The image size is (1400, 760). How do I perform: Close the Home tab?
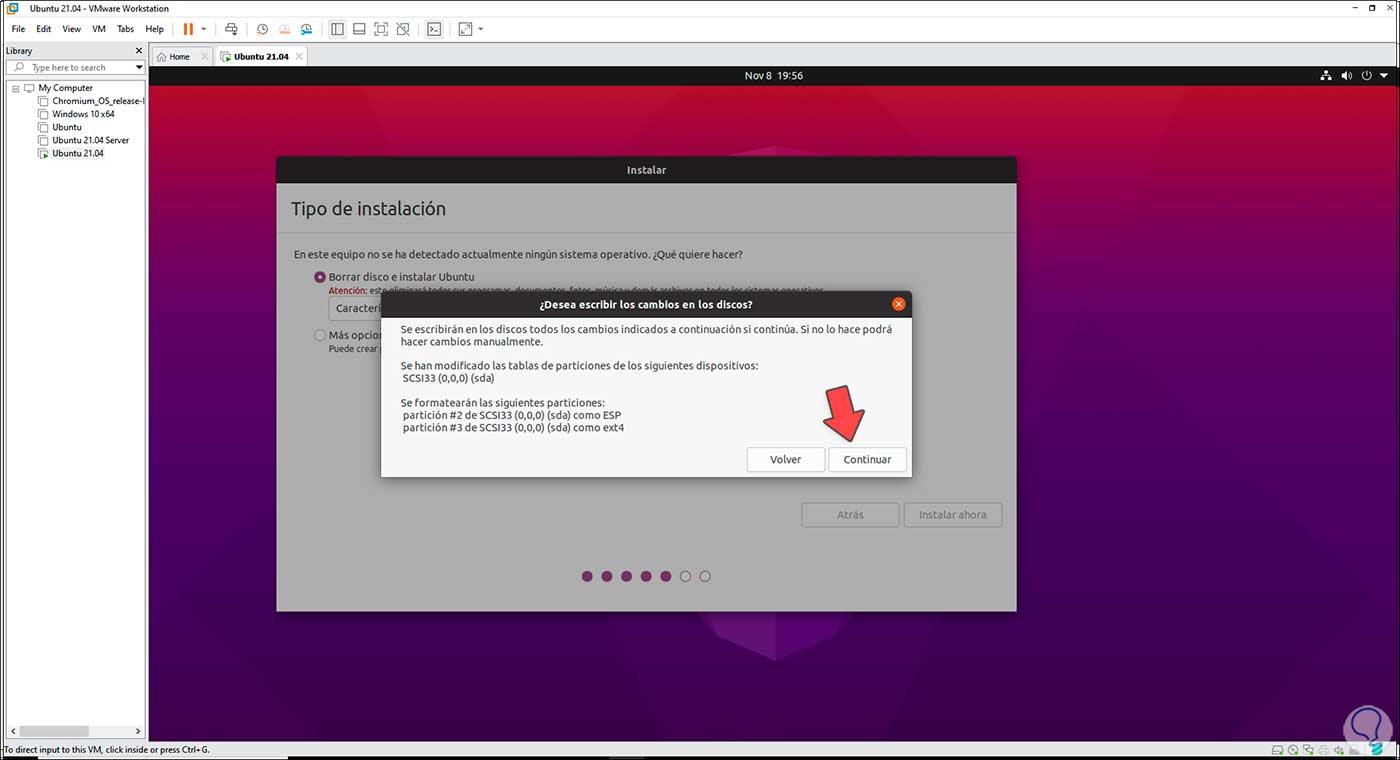(205, 57)
